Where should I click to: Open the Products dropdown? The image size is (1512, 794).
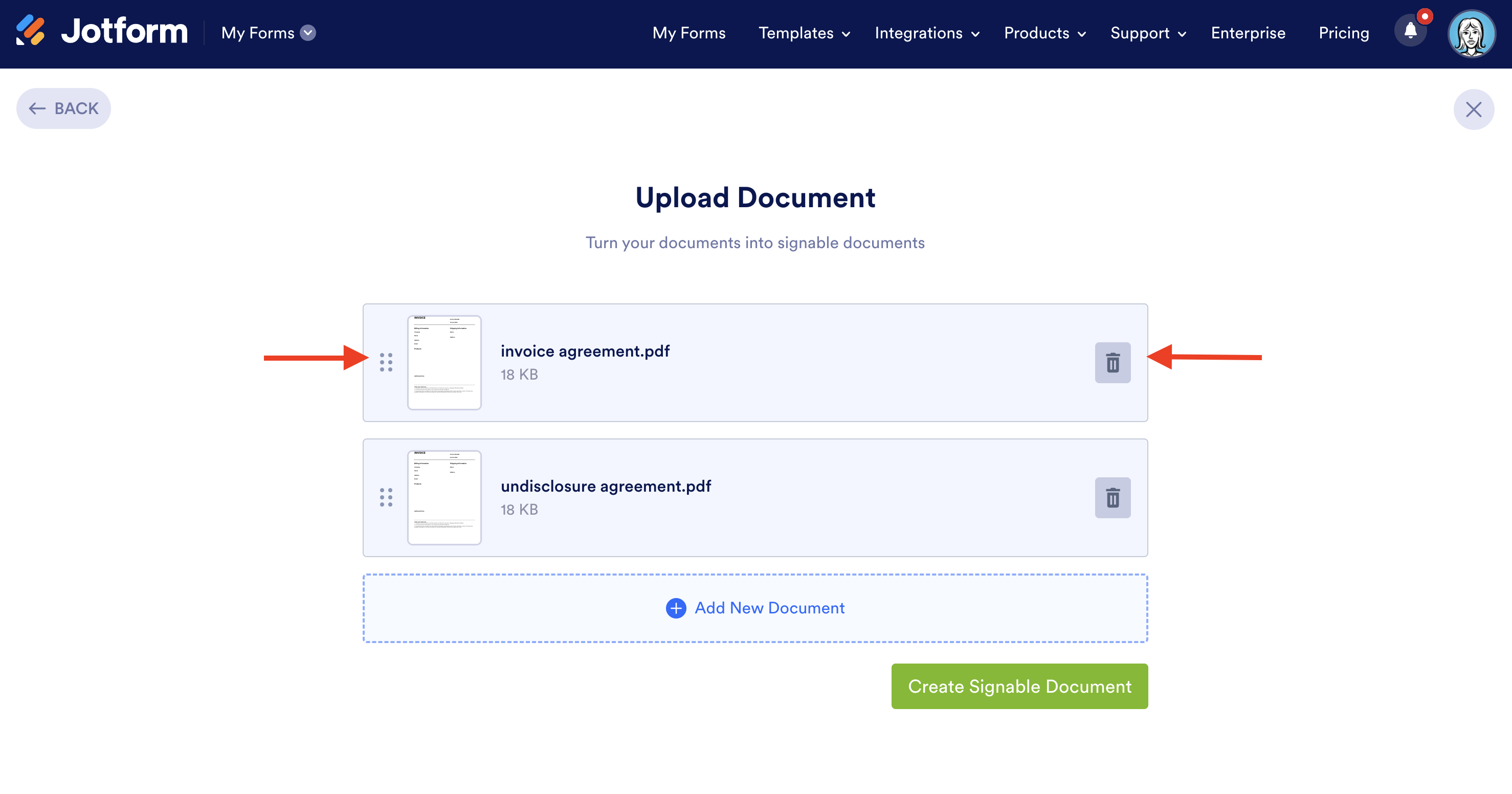1045,33
